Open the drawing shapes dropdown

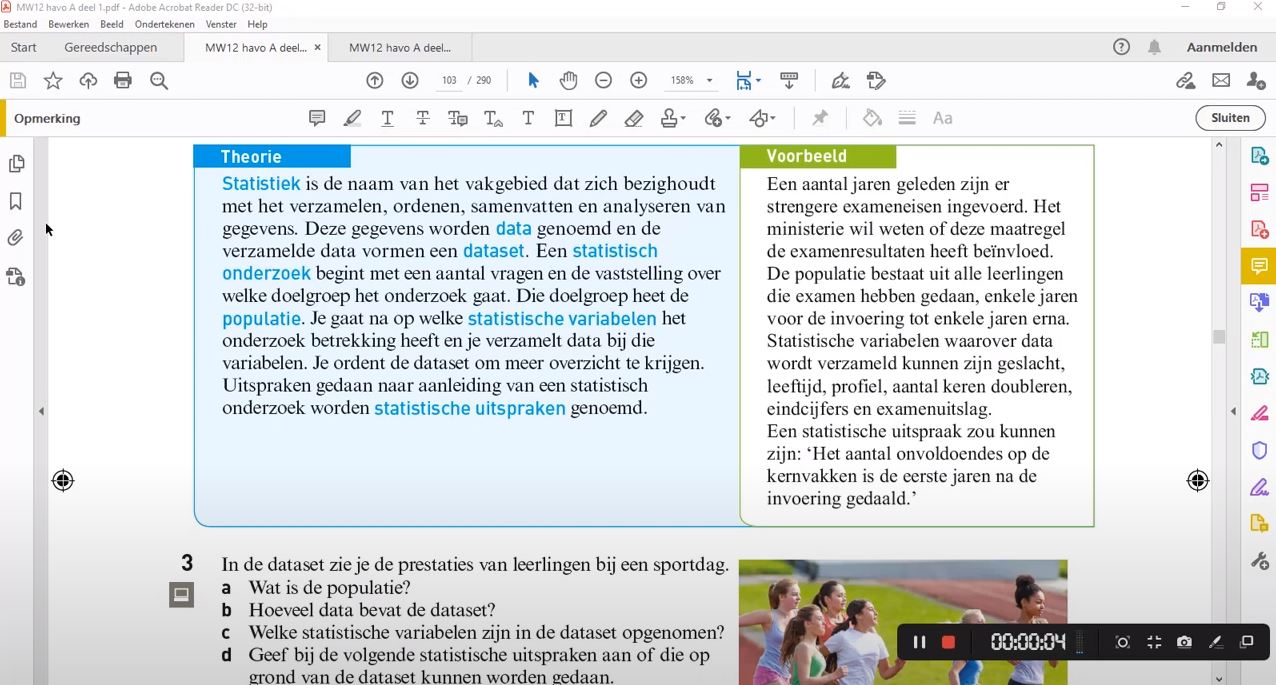[762, 118]
